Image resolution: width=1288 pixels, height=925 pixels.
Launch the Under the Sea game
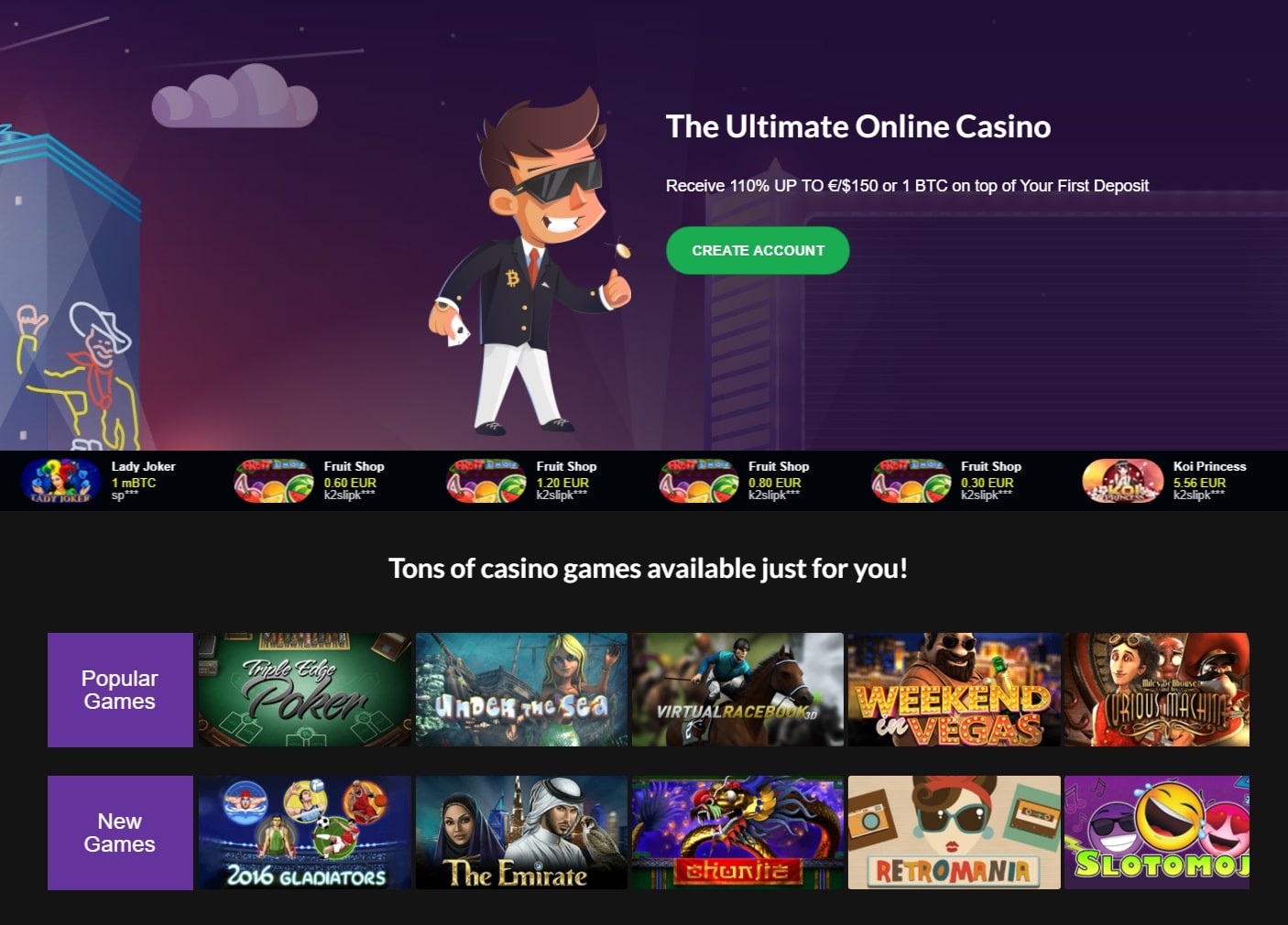(521, 690)
